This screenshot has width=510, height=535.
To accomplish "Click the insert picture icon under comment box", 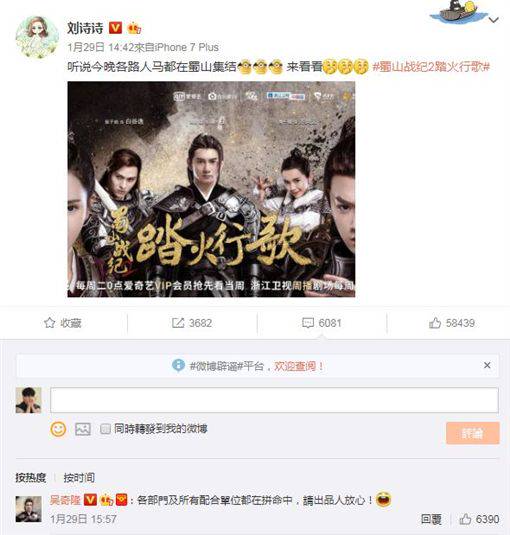I will 83,429.
